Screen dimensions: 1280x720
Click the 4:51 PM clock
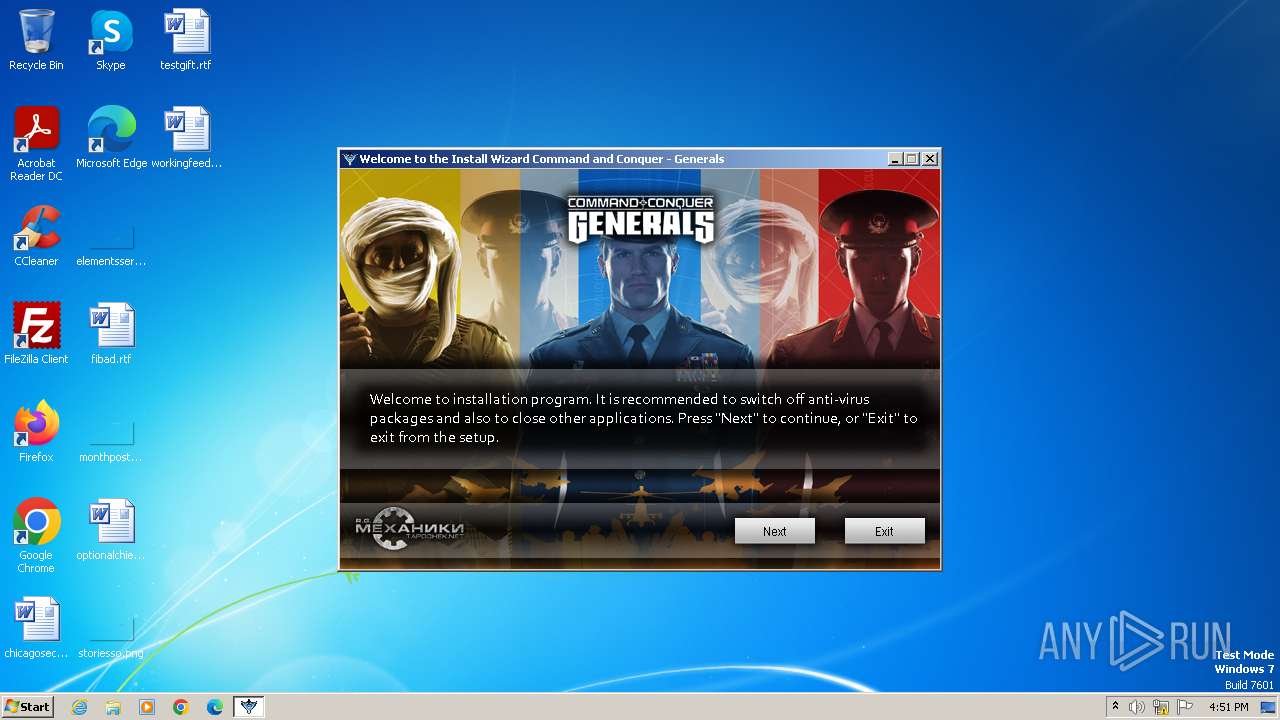[x=1228, y=707]
